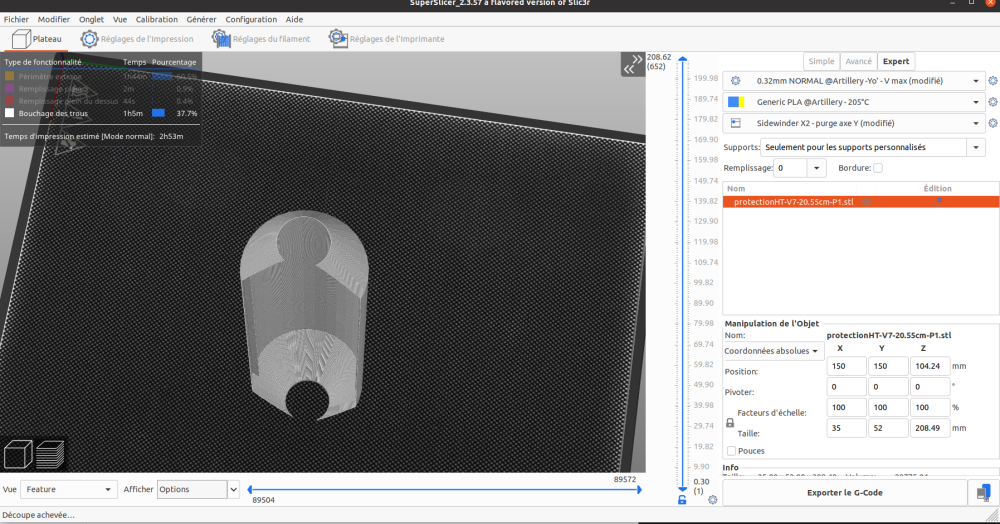1000x524 pixels.
Task: Open vertical slider settings gear icon
Action: point(713,500)
